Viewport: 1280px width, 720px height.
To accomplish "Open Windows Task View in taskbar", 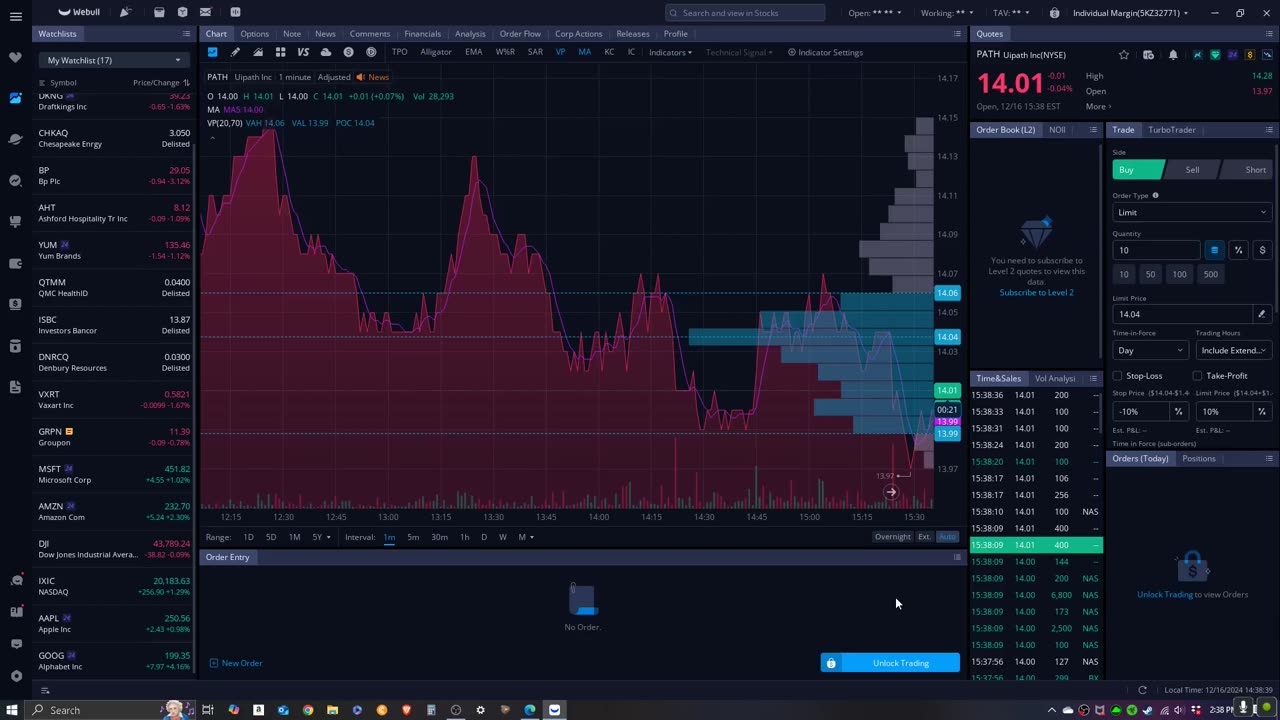I will coord(208,710).
